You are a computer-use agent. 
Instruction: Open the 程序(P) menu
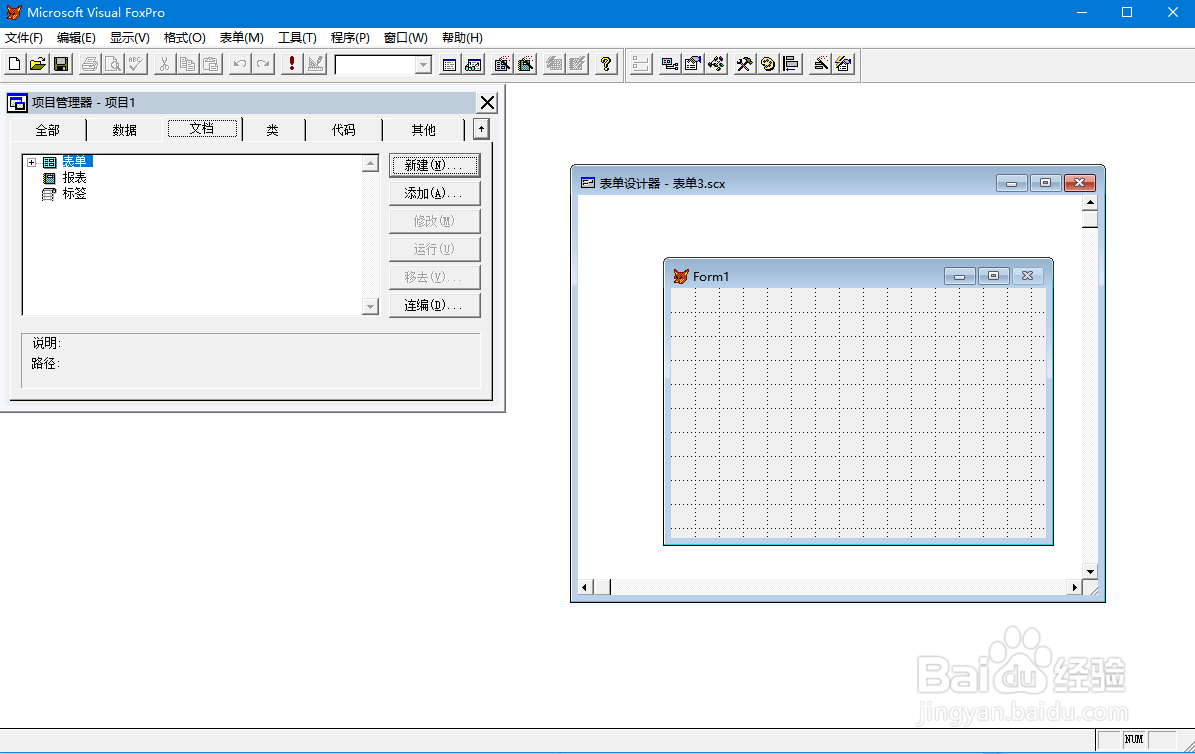click(350, 37)
